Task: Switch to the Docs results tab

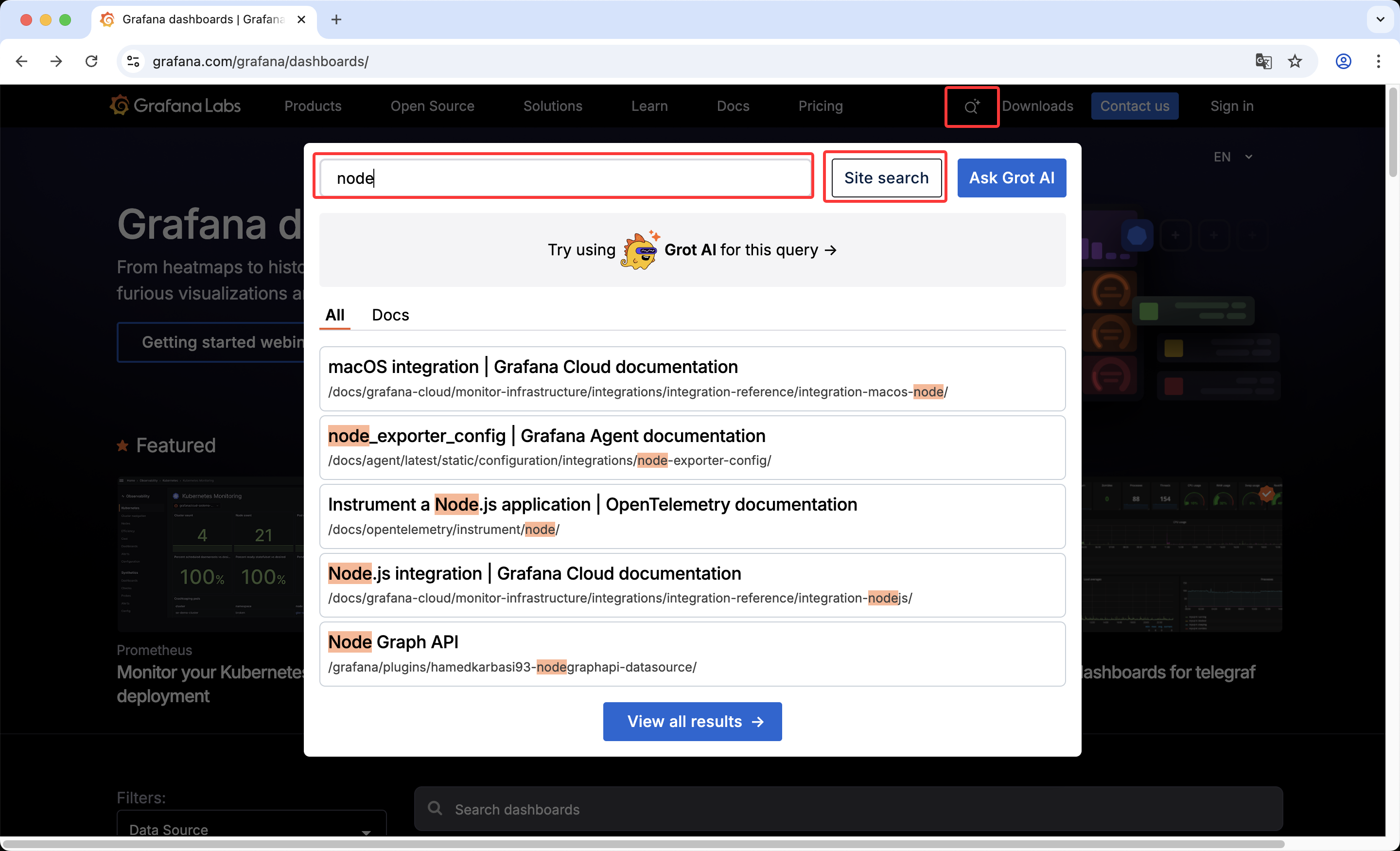Action: [x=390, y=315]
